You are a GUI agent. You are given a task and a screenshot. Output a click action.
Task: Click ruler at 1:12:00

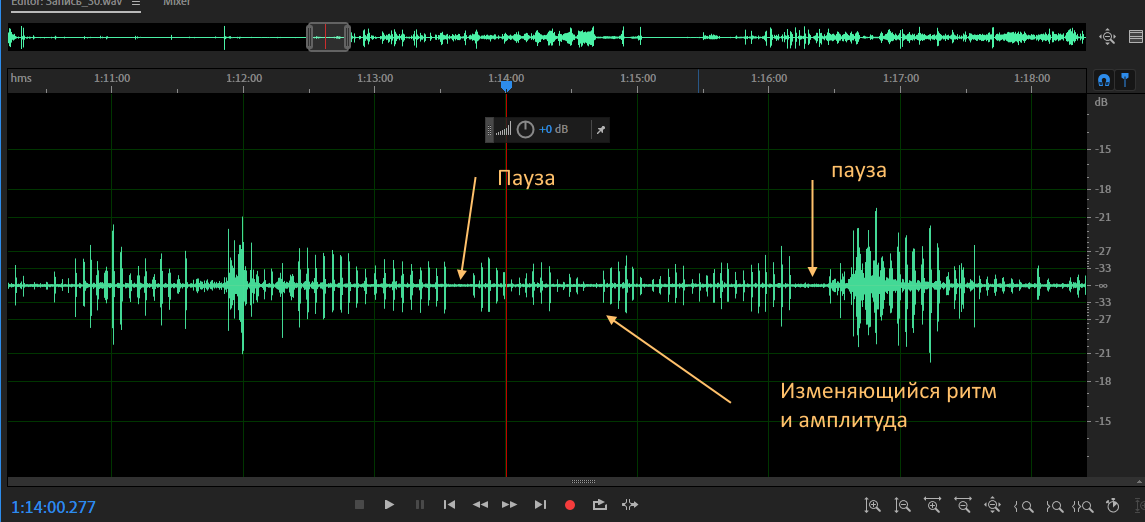coord(244,77)
